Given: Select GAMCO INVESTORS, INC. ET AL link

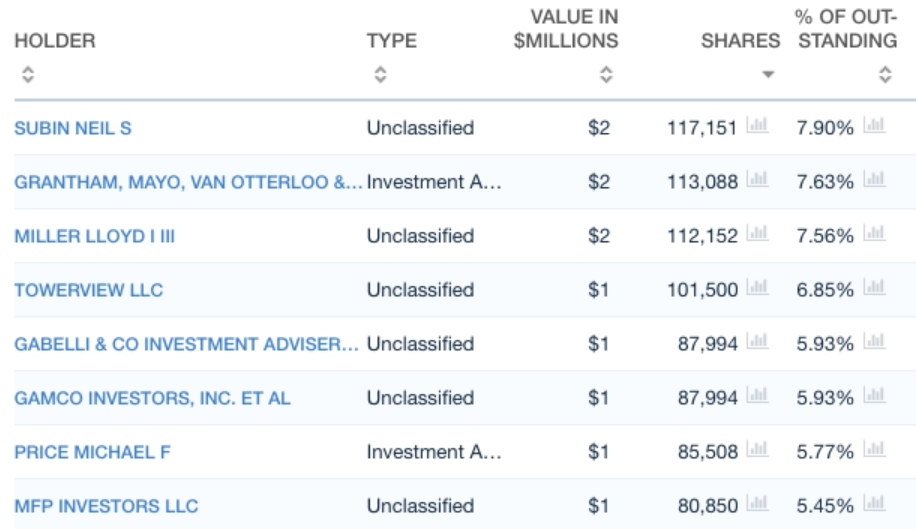Looking at the screenshot, I should point(153,398).
